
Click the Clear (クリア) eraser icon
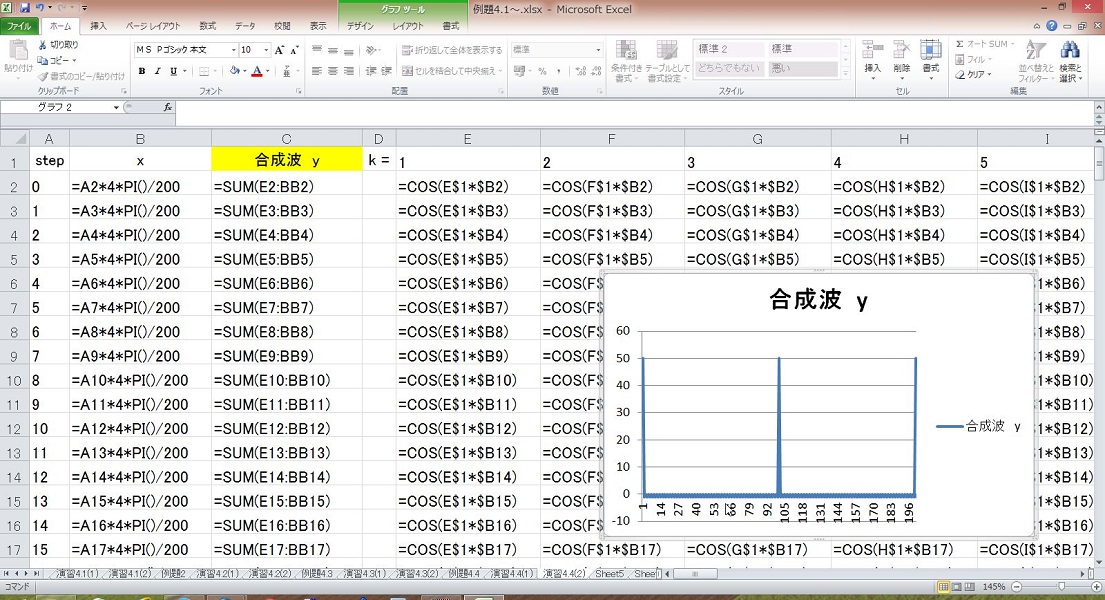tap(960, 74)
